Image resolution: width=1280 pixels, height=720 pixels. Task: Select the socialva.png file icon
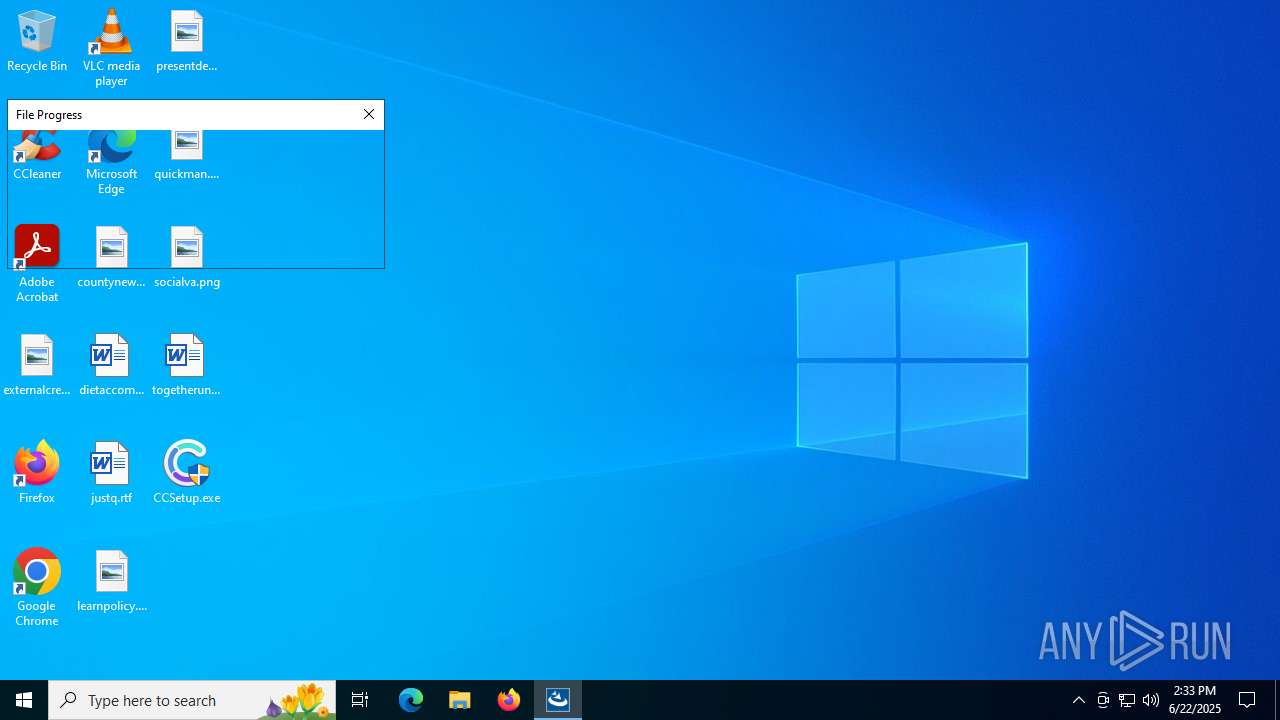pos(187,258)
